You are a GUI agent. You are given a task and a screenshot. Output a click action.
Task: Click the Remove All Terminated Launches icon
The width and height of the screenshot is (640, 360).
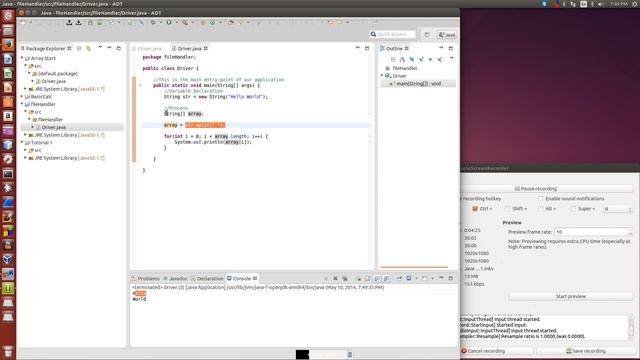pyautogui.click(x=345, y=278)
